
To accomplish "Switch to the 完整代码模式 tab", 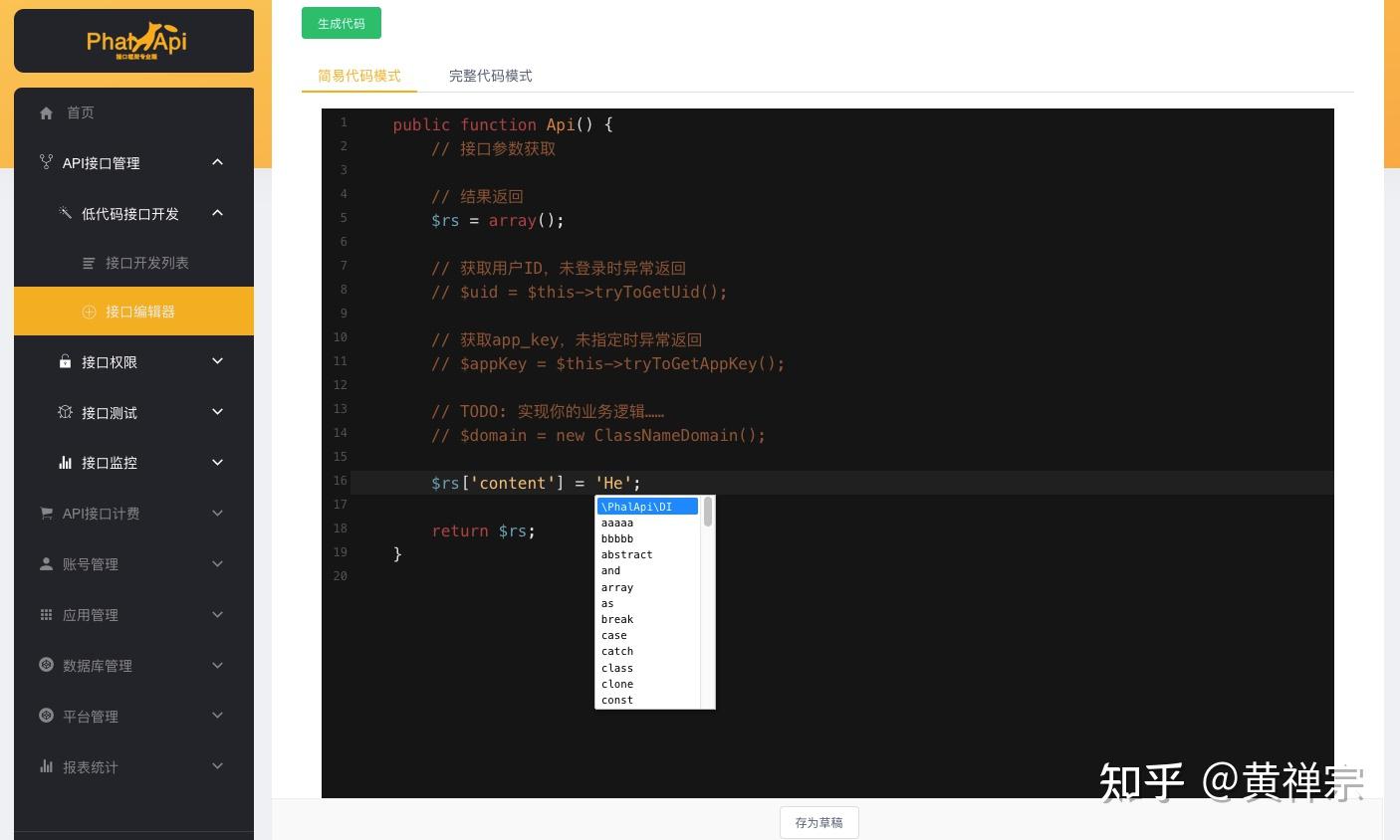I will [489, 76].
